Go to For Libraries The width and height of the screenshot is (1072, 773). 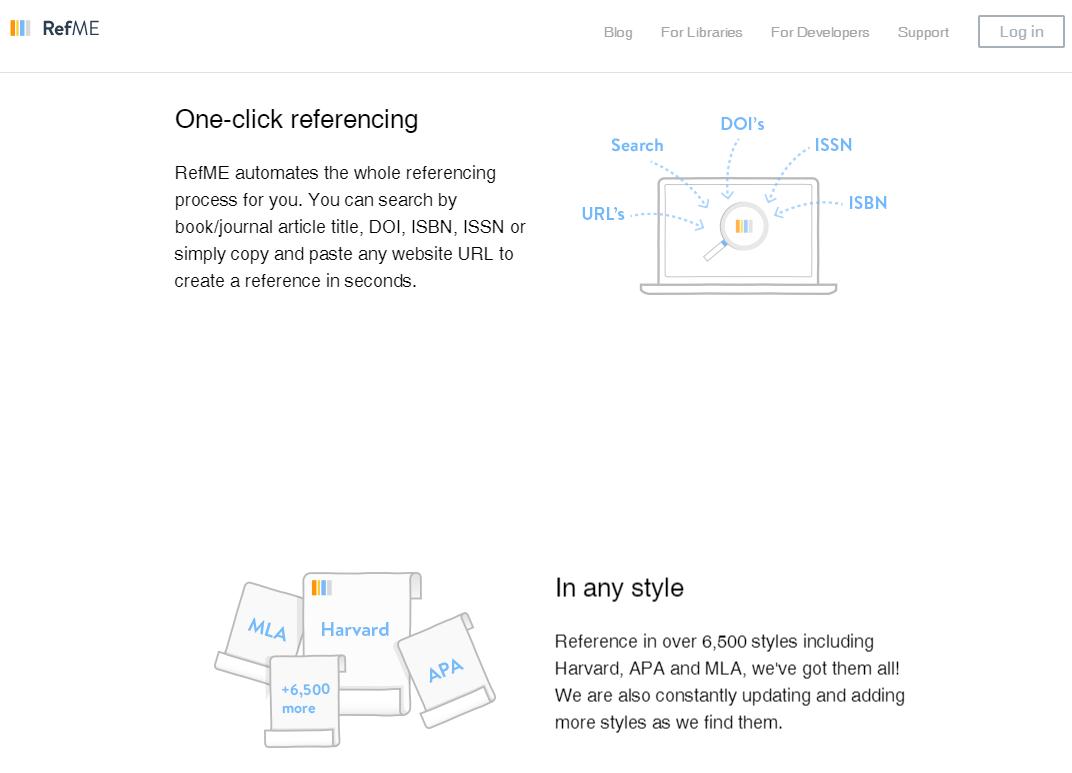tap(701, 32)
